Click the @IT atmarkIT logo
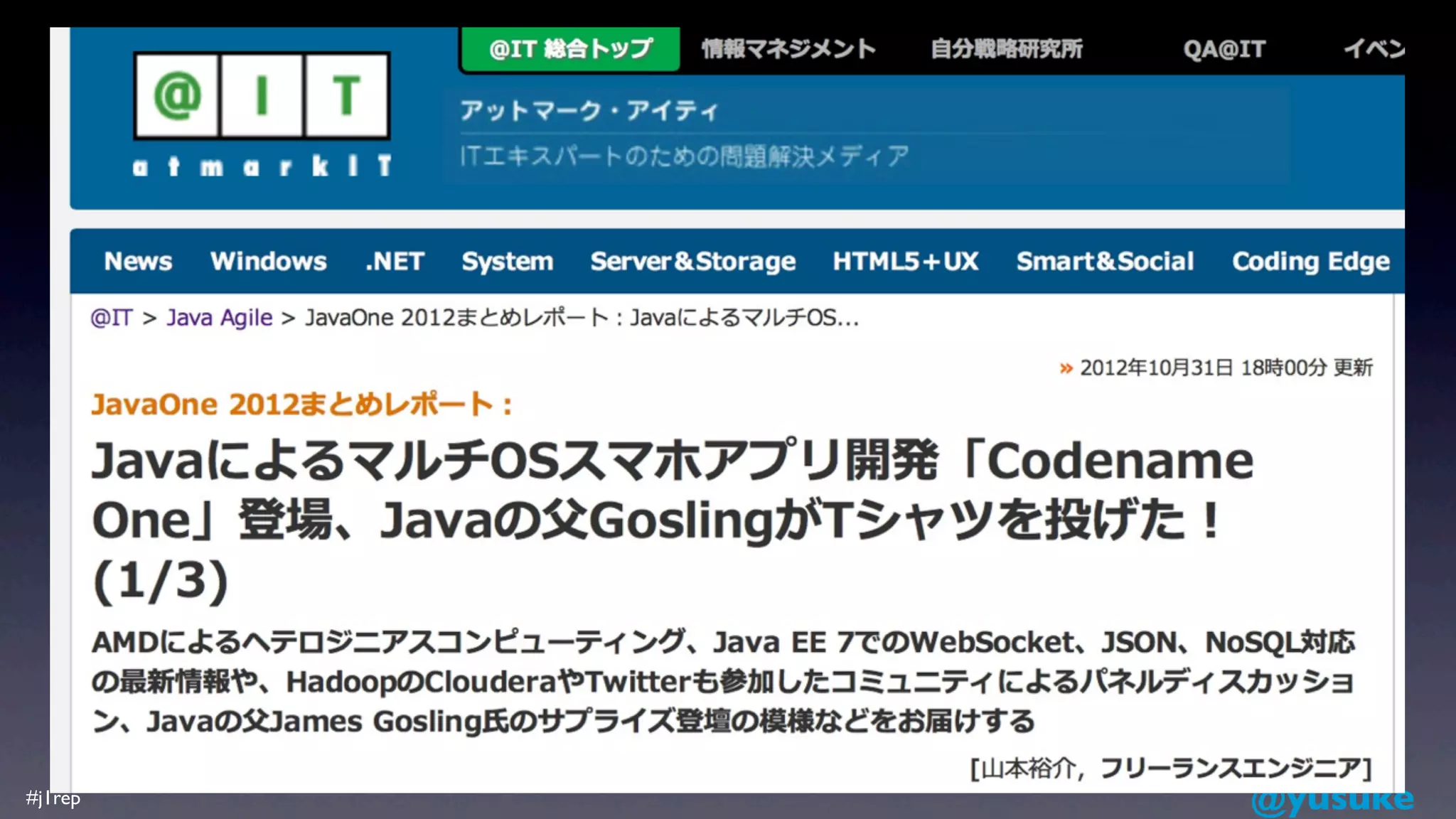1456x819 pixels. coord(262,114)
